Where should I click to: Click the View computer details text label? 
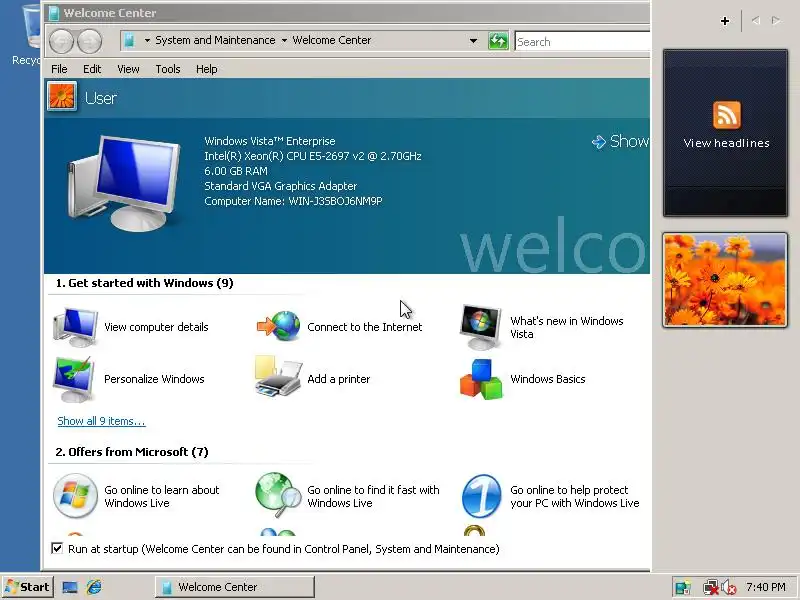tap(156, 327)
